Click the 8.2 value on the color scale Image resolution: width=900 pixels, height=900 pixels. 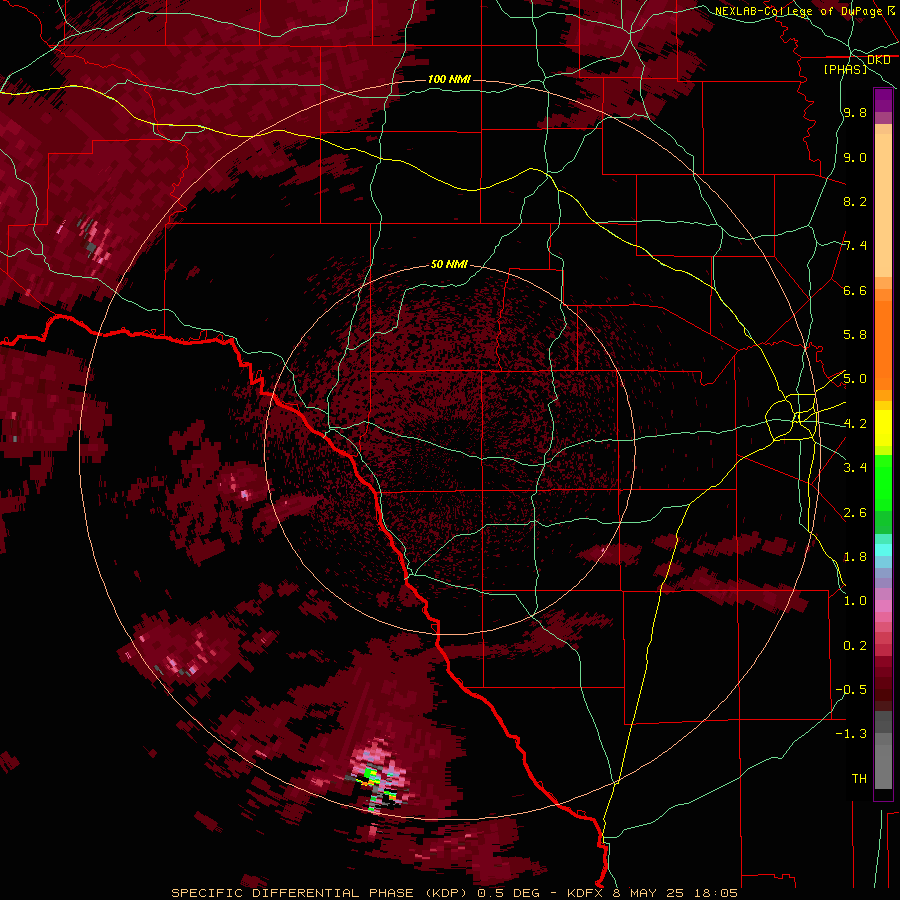click(x=855, y=201)
